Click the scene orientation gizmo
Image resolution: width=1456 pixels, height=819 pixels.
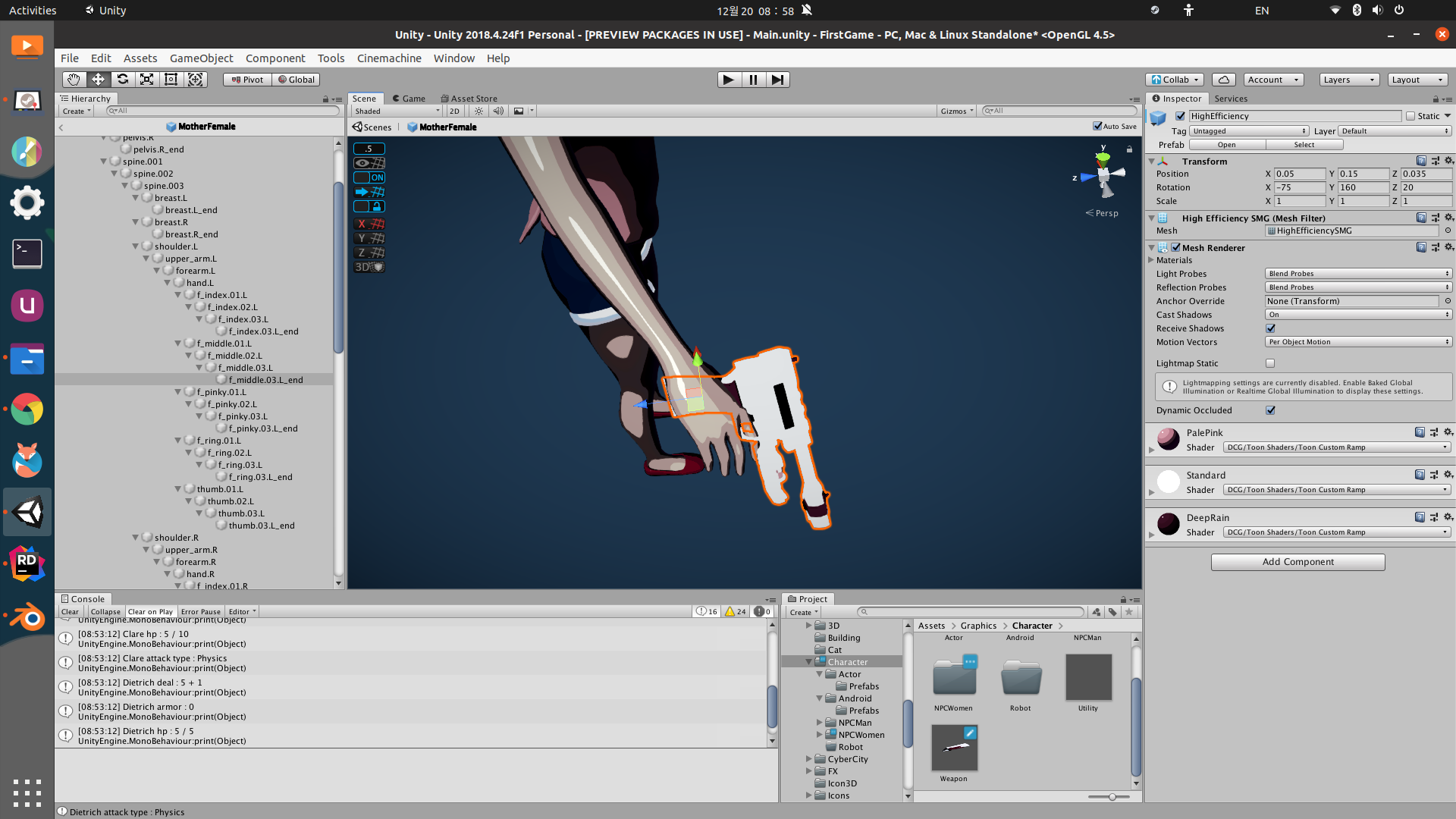[1102, 176]
